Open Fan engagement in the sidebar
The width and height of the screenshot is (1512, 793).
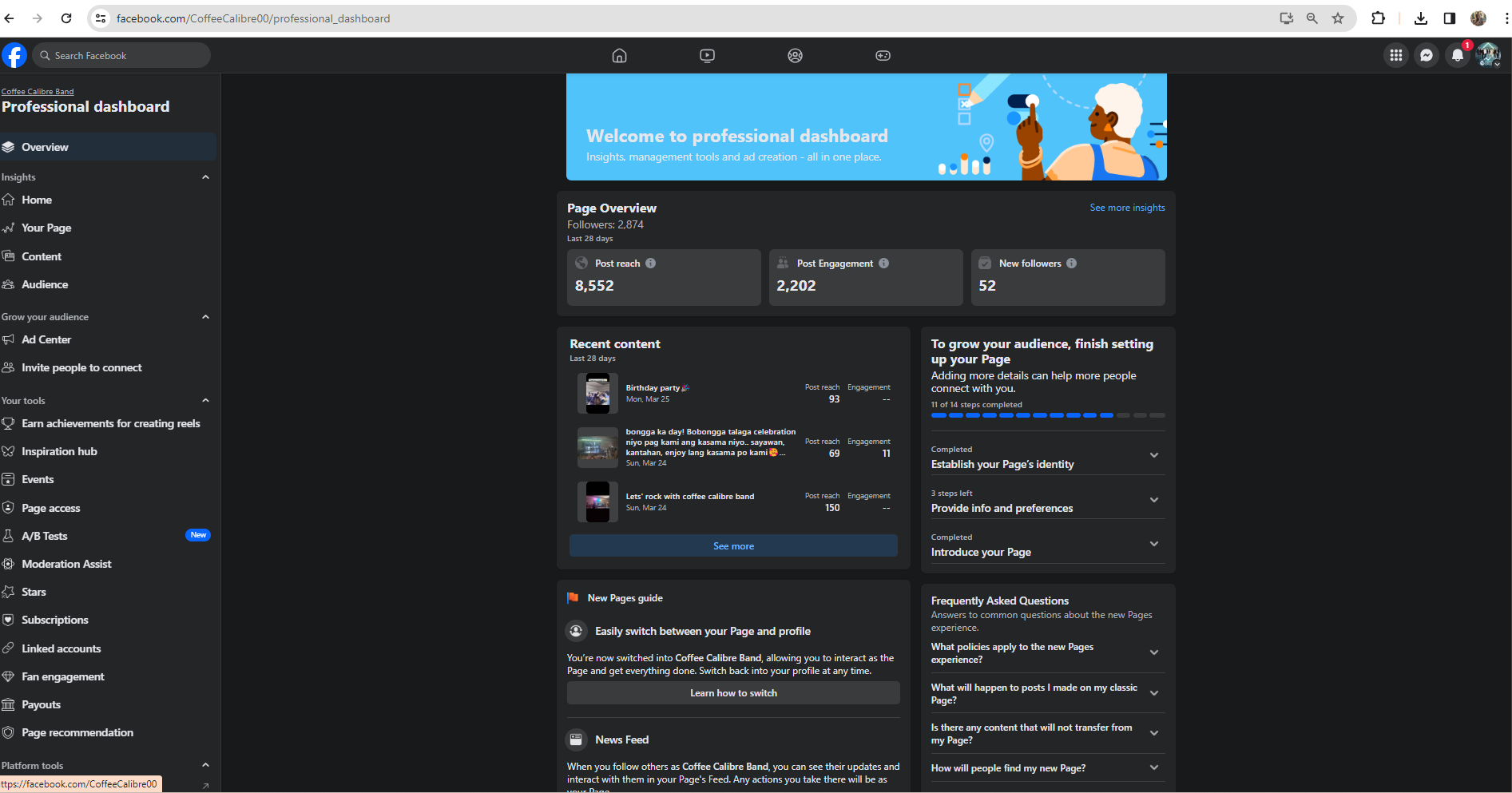(108, 676)
